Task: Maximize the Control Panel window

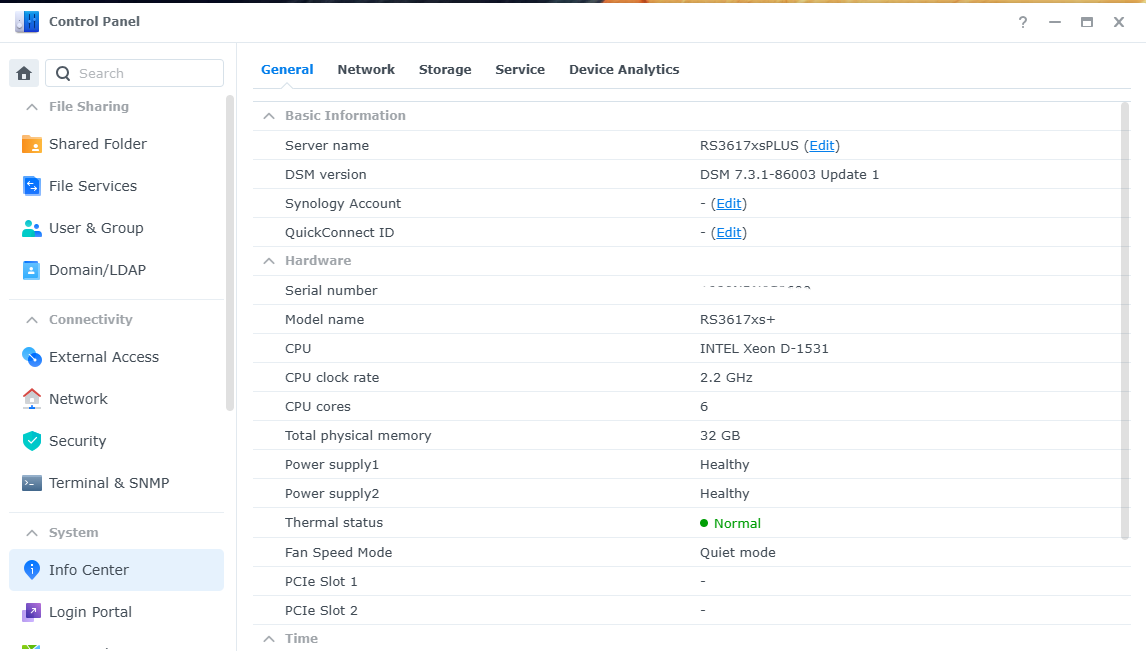Action: pos(1087,22)
